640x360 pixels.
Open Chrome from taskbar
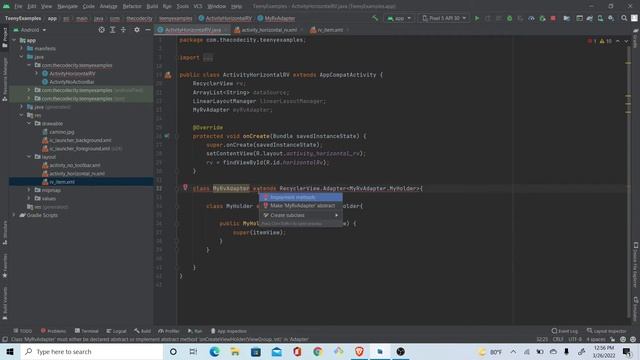pyautogui.click(x=318, y=351)
